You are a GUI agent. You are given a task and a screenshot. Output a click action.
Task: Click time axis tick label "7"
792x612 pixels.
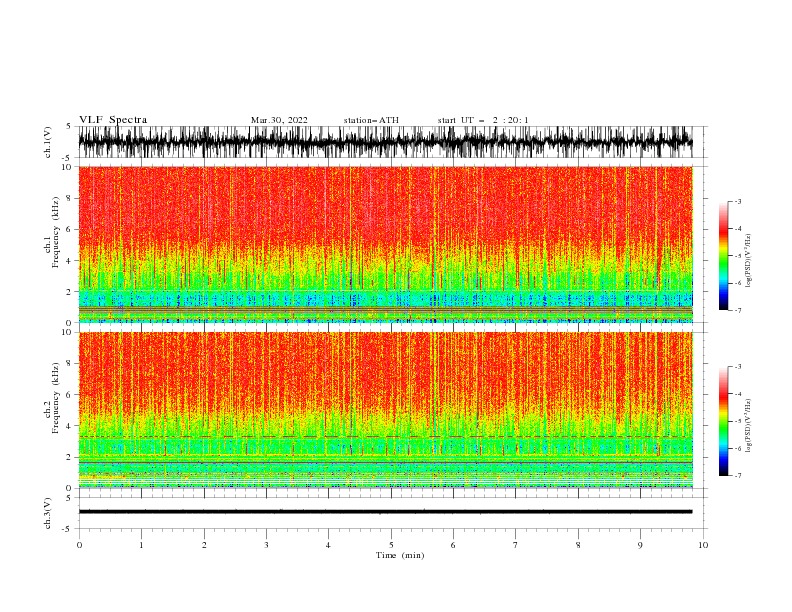tap(516, 545)
